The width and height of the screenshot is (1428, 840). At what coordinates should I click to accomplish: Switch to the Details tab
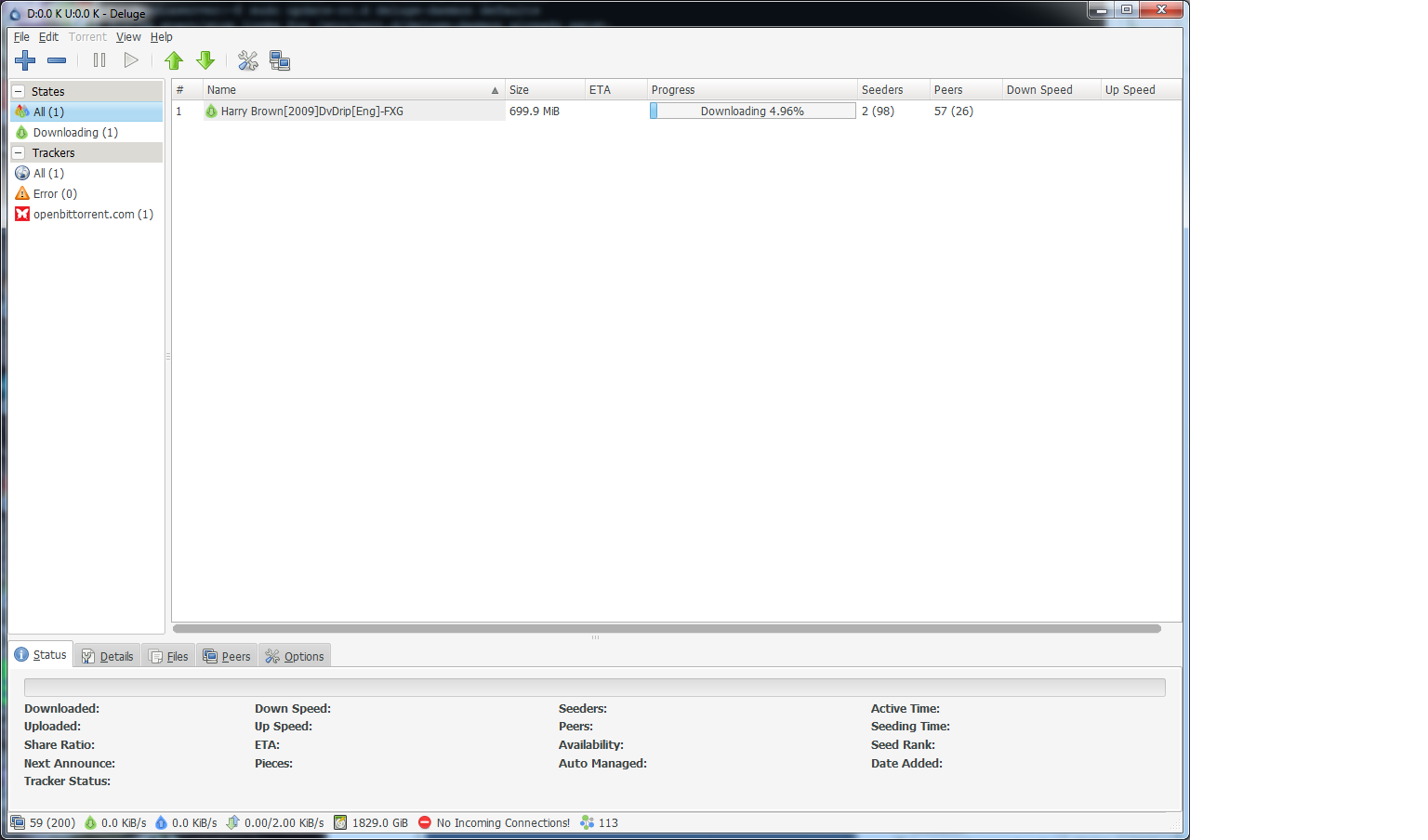(x=107, y=656)
